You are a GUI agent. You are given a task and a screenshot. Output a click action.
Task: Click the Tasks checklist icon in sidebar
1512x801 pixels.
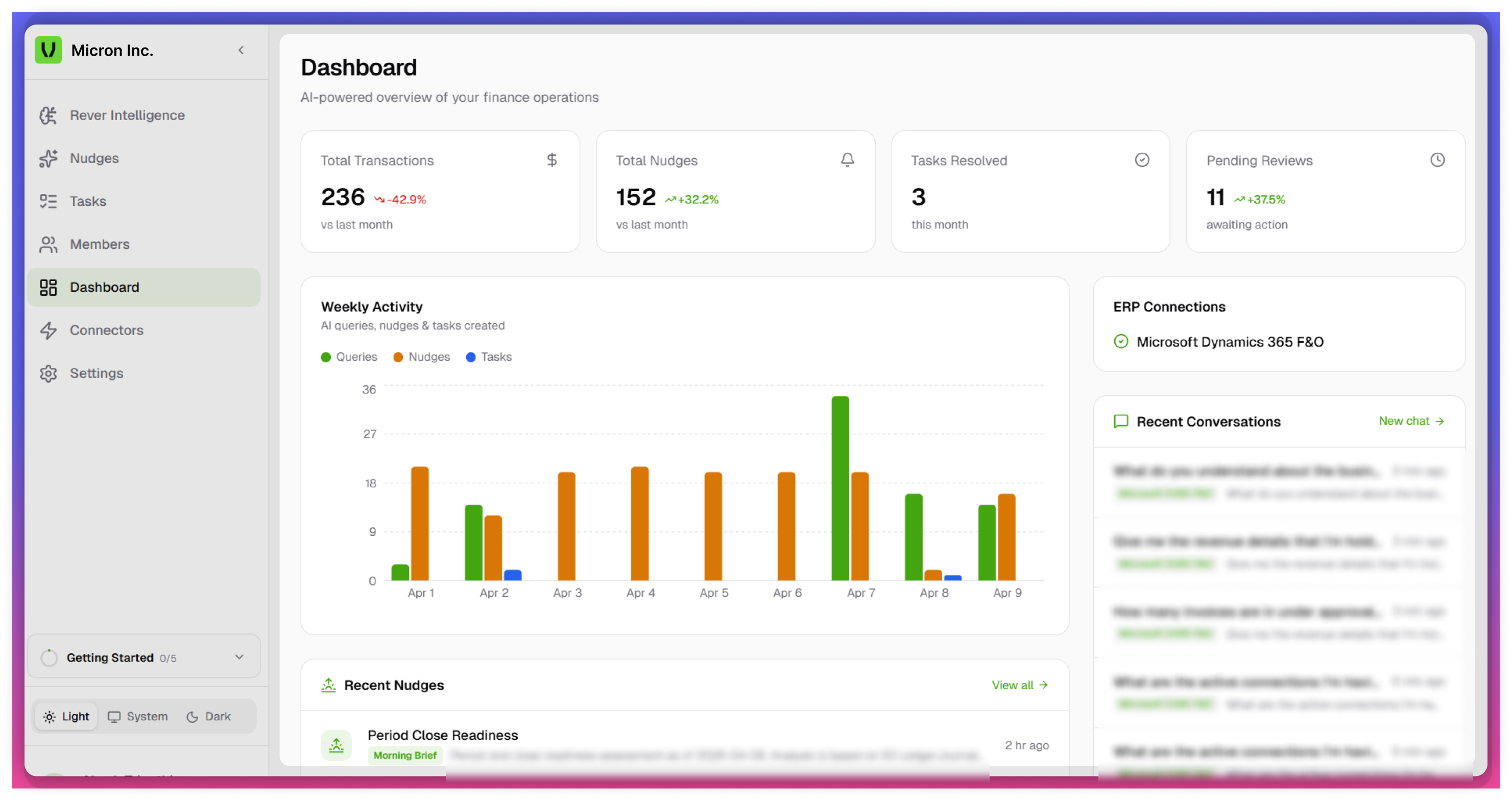[50, 201]
